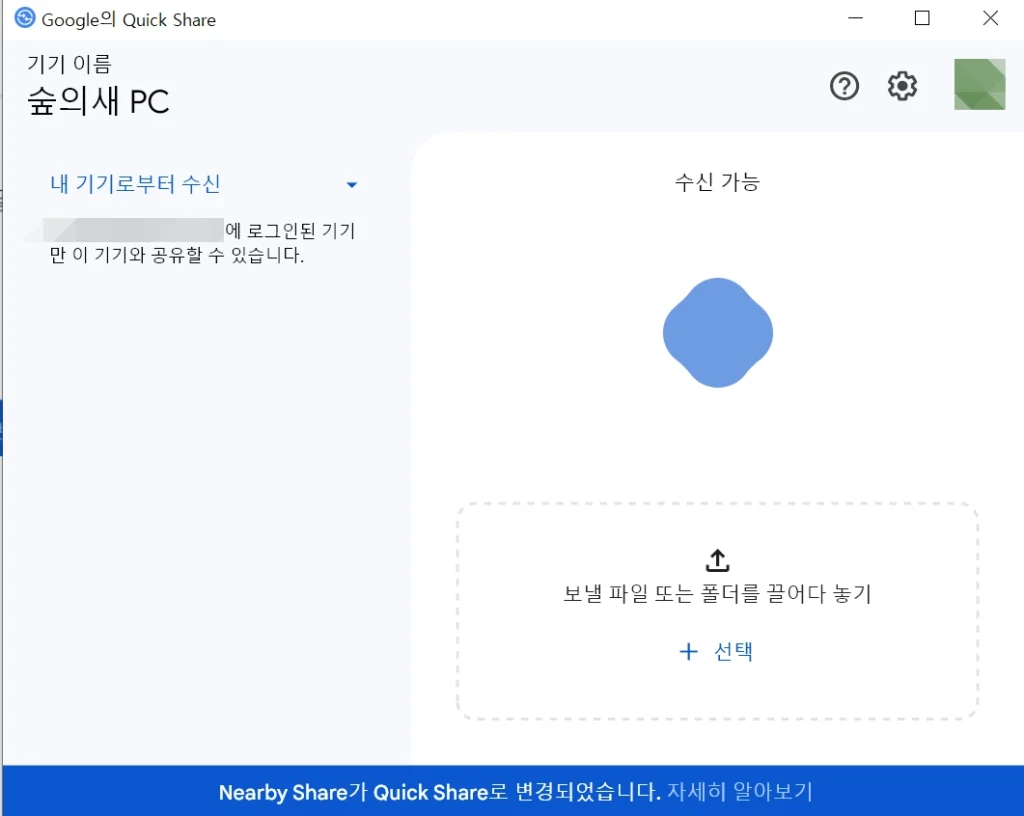This screenshot has height=816, width=1024.
Task: Click the plus icon next to 선택
Action: [x=688, y=651]
